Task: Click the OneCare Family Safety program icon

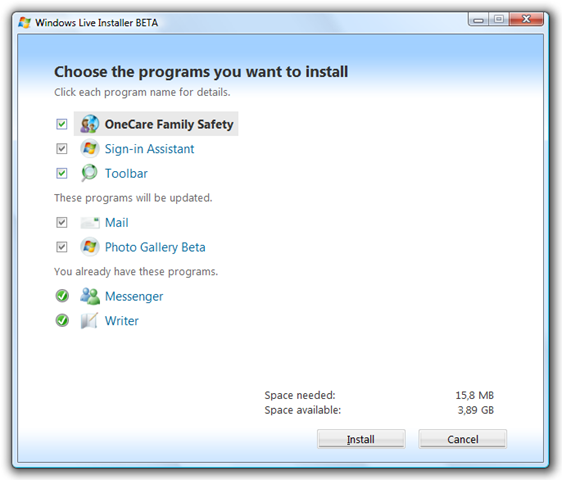Action: click(x=89, y=124)
